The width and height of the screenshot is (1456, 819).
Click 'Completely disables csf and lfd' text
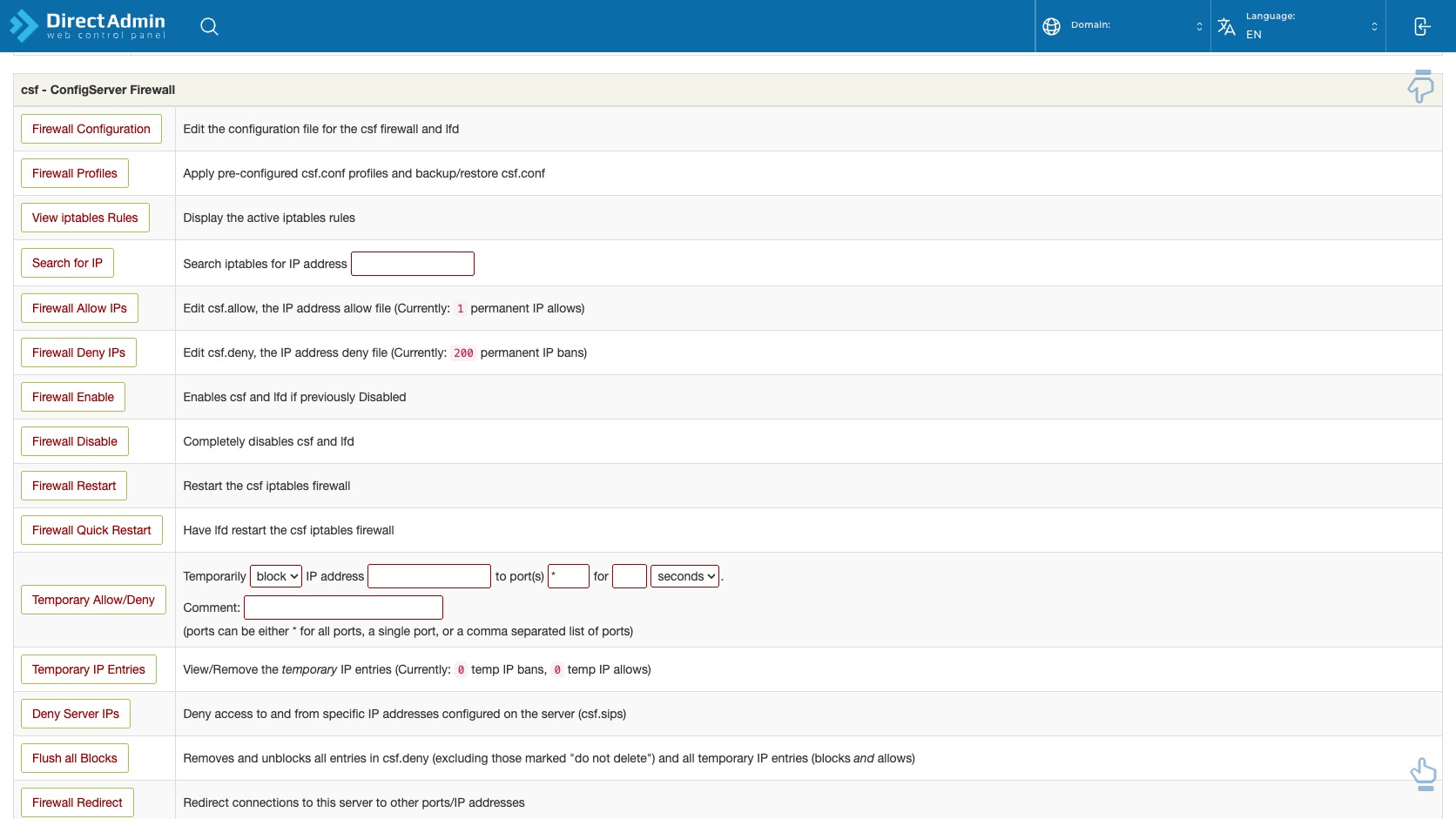pos(268,441)
